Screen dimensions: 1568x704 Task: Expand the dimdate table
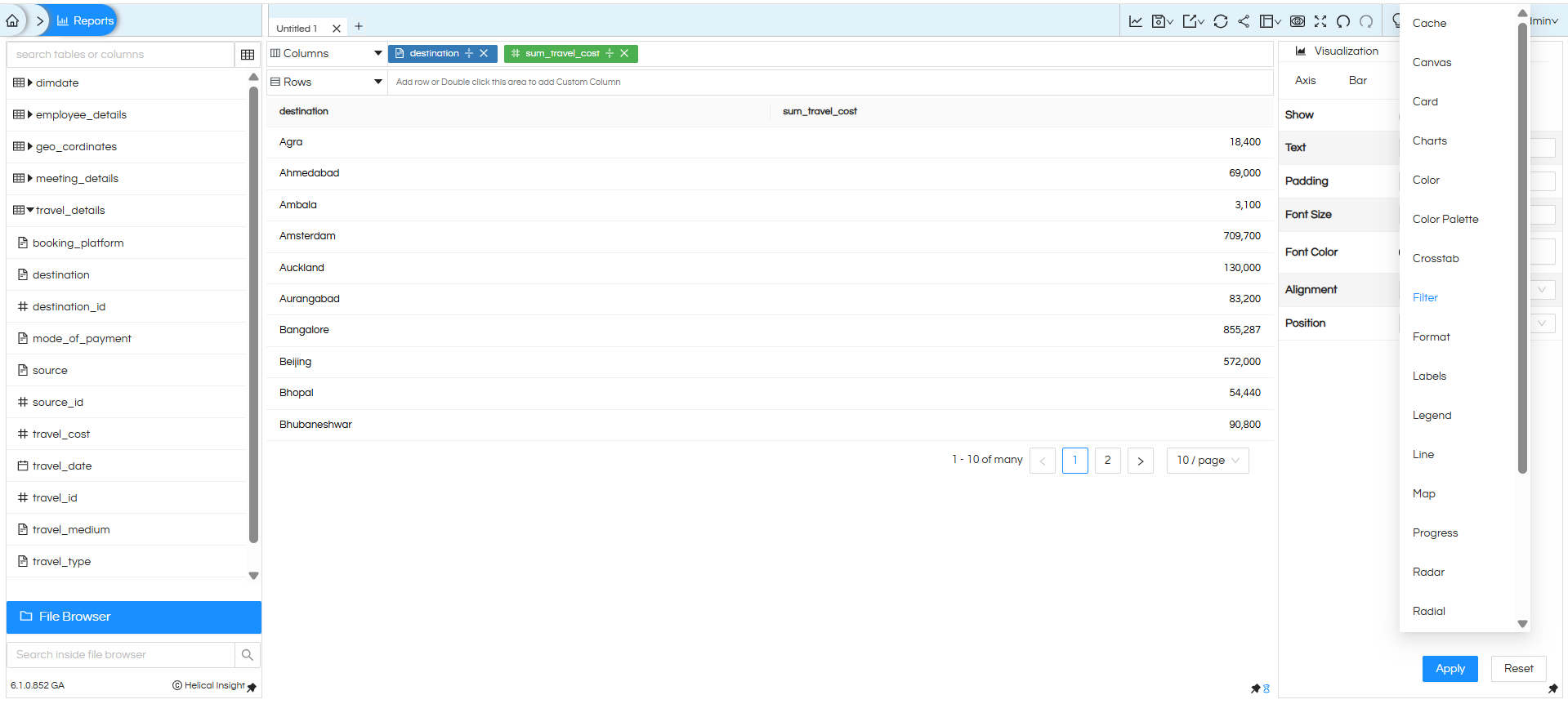coord(30,82)
